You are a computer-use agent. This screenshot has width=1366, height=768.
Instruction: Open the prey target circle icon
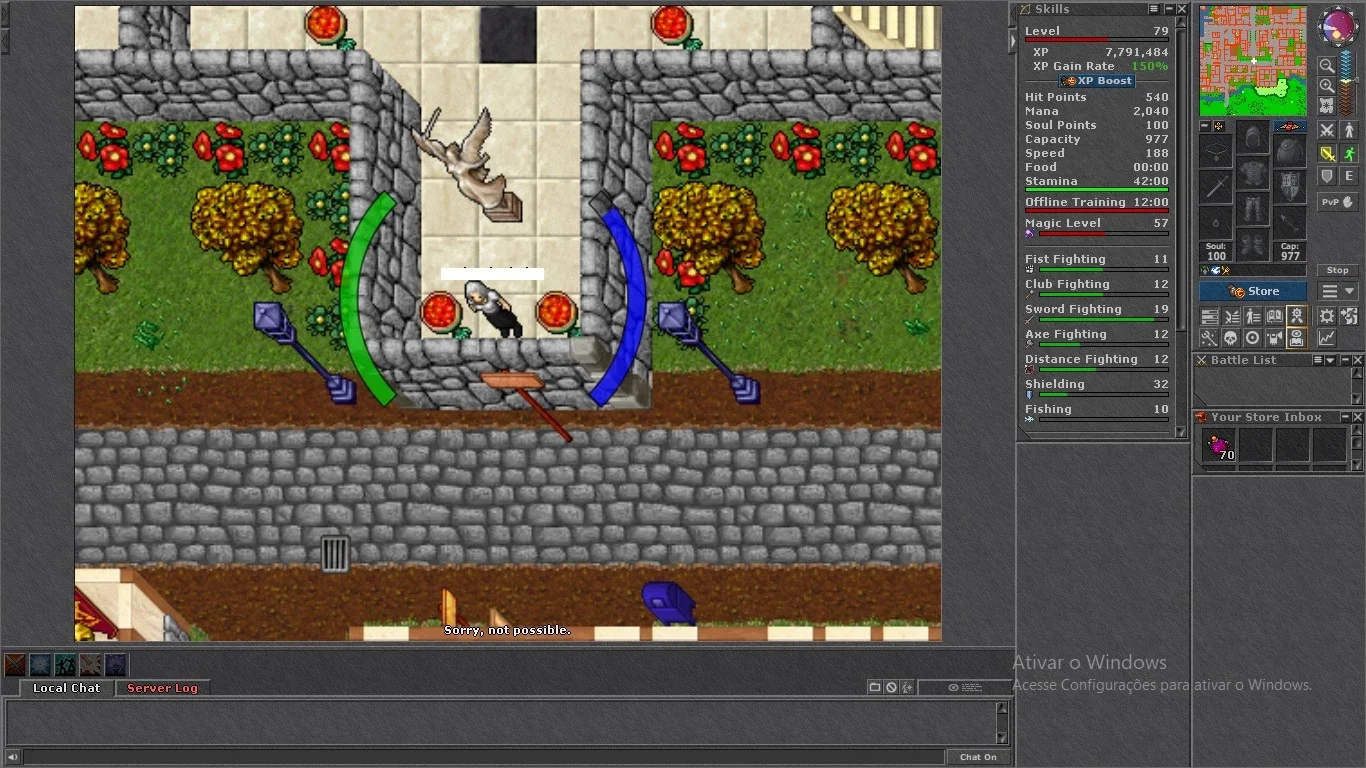point(1252,336)
